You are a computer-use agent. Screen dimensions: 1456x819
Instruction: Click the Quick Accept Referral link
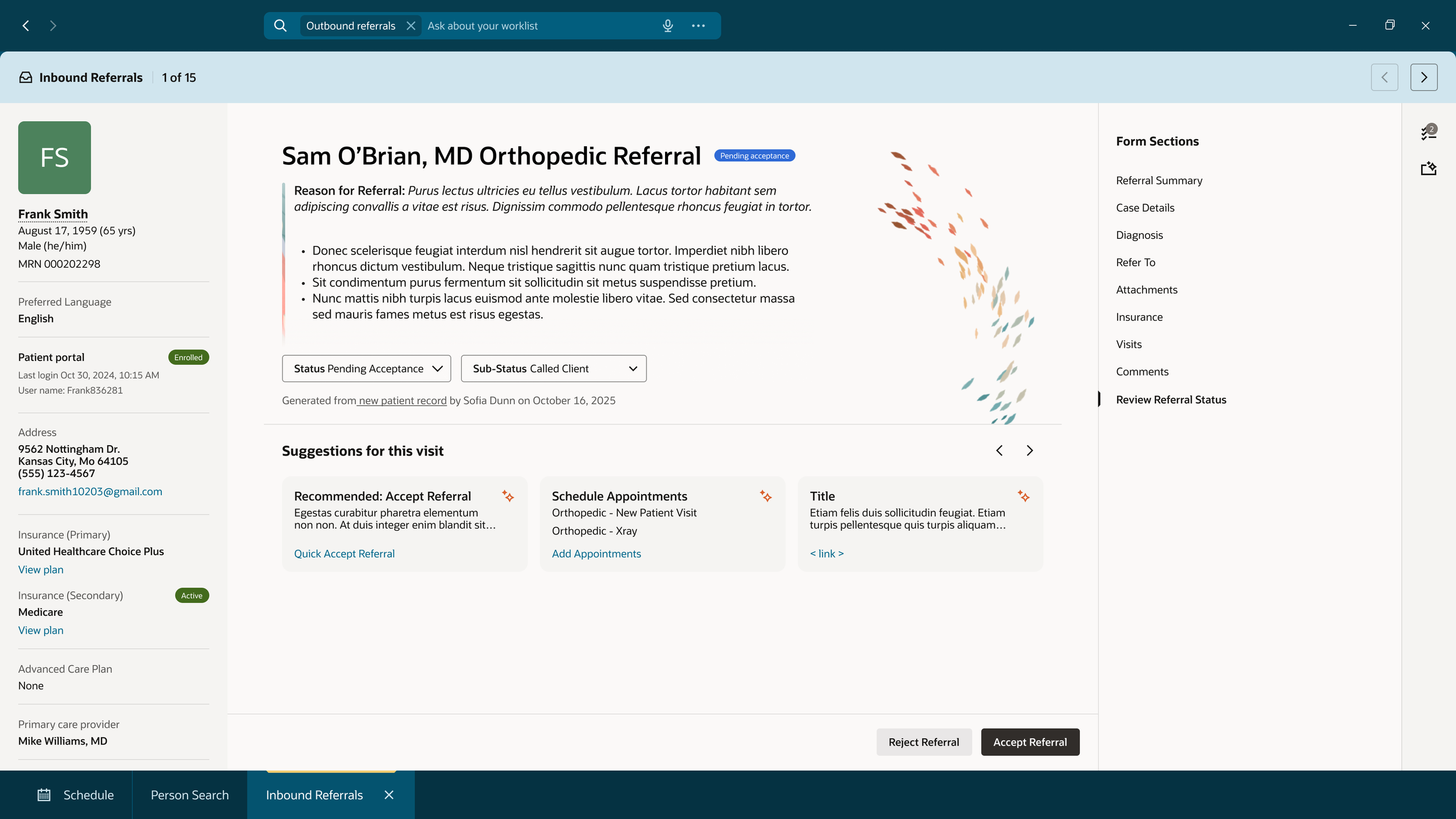tap(344, 553)
